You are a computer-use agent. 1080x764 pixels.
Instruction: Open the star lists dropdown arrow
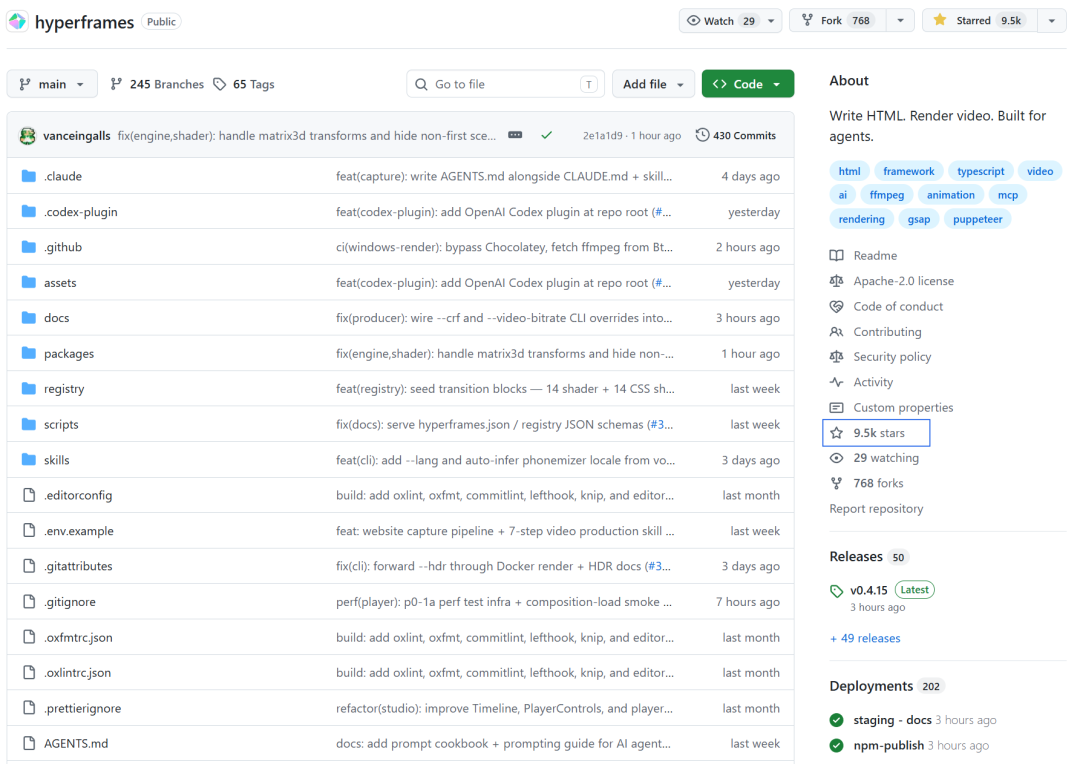(1051, 21)
